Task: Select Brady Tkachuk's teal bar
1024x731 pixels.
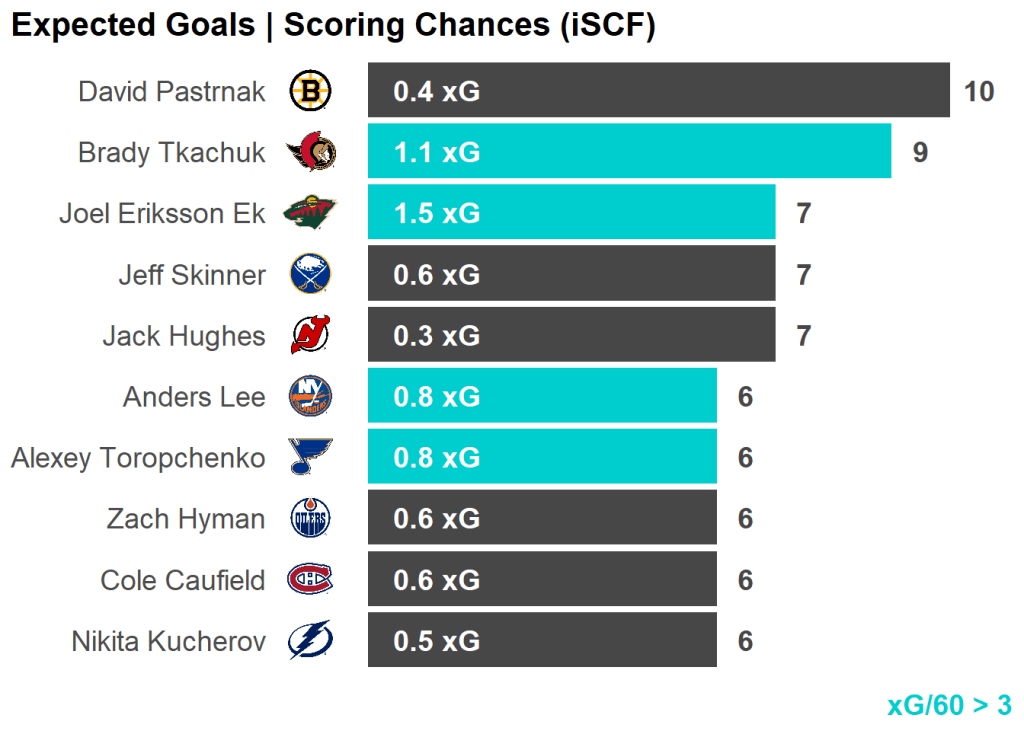Action: pos(629,152)
